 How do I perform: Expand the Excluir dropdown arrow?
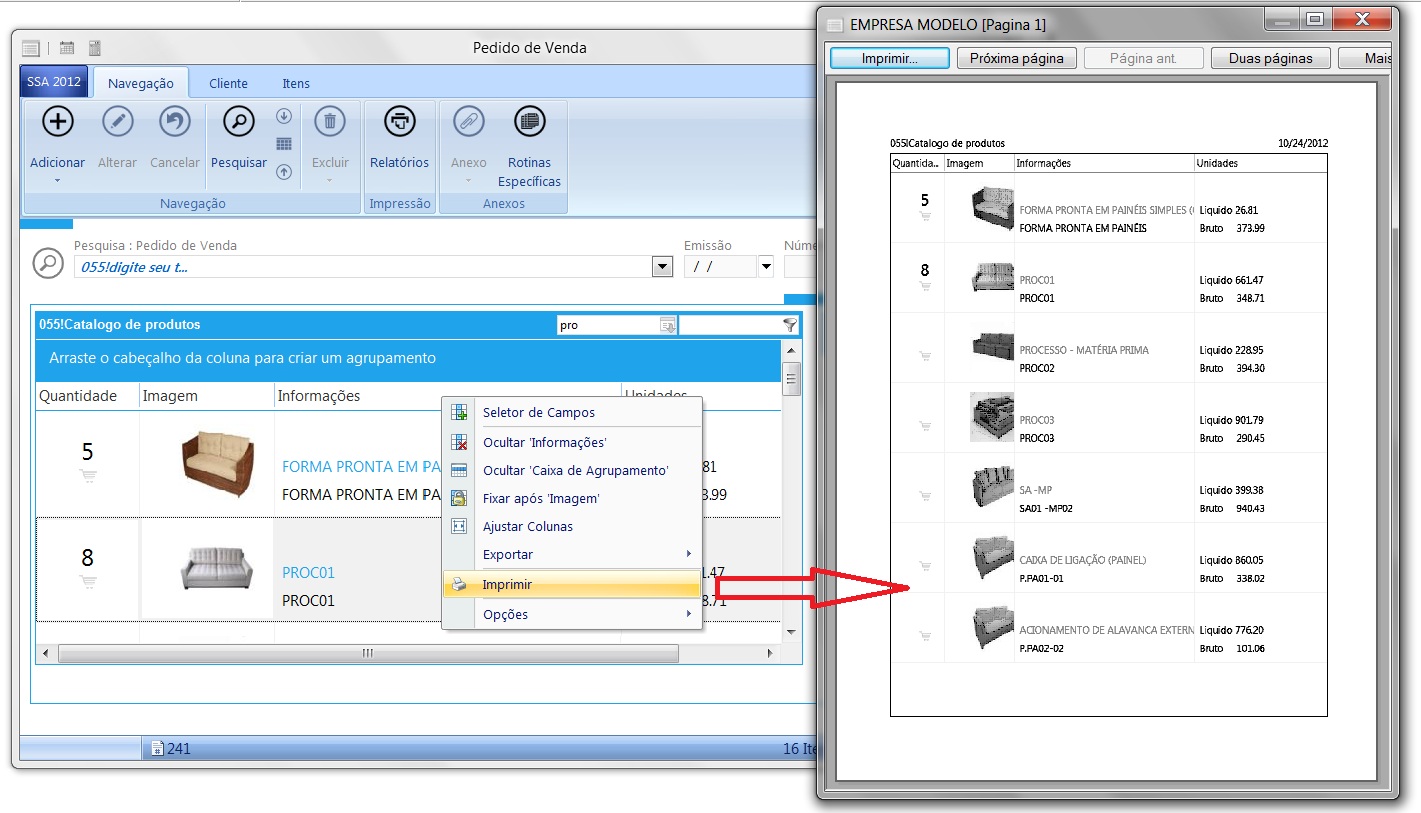330,181
